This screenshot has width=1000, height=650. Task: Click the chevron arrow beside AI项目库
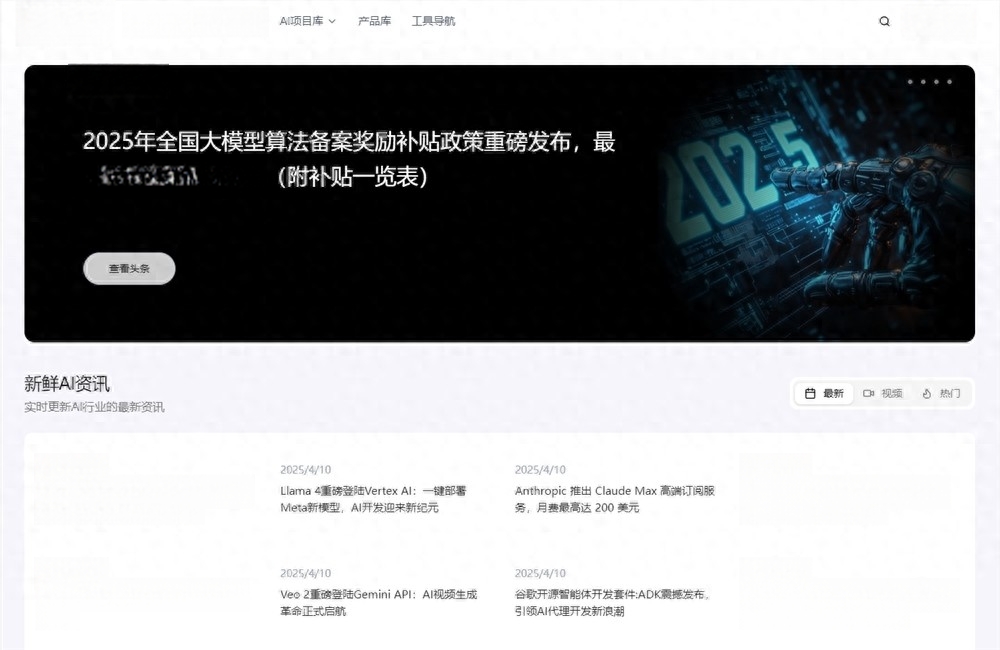332,22
